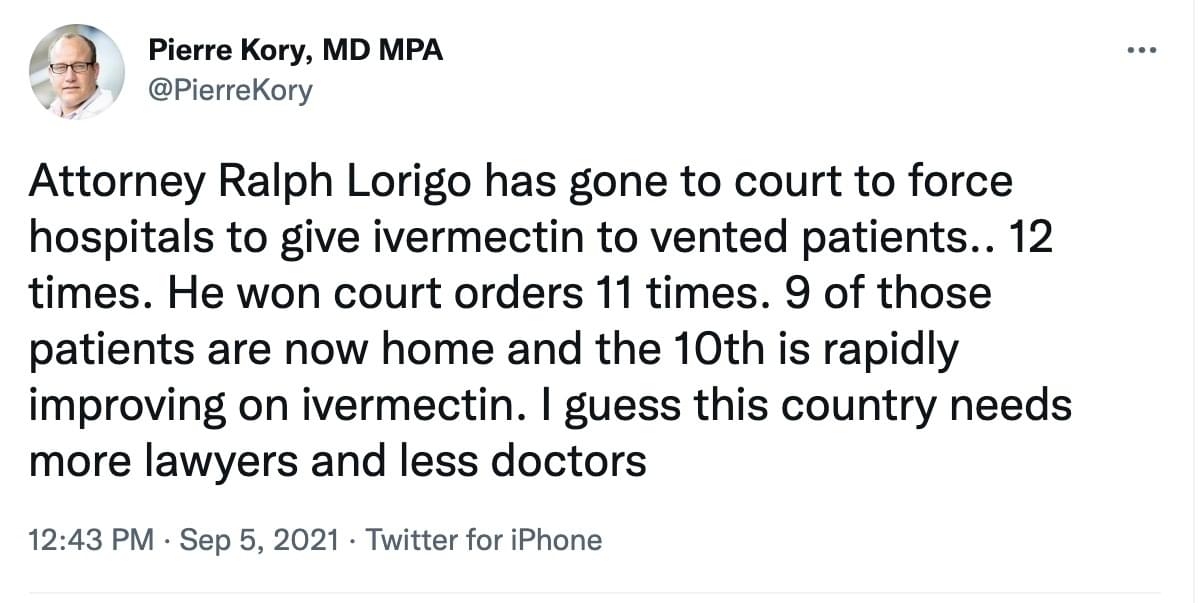Click the 12:43 PM timestamp
The width and height of the screenshot is (1199, 603).
click(92, 540)
